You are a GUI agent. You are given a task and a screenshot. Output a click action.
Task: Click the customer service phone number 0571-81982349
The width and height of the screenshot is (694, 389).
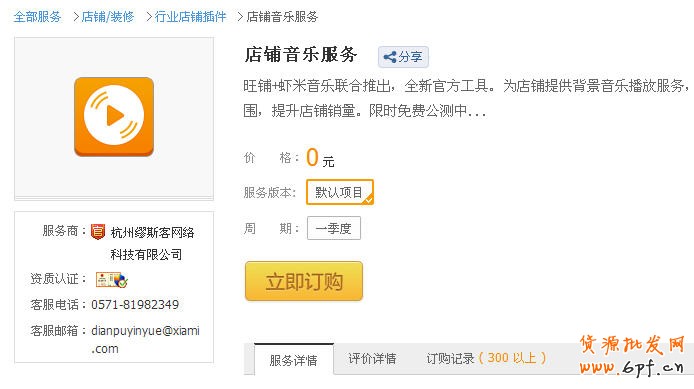click(x=135, y=304)
